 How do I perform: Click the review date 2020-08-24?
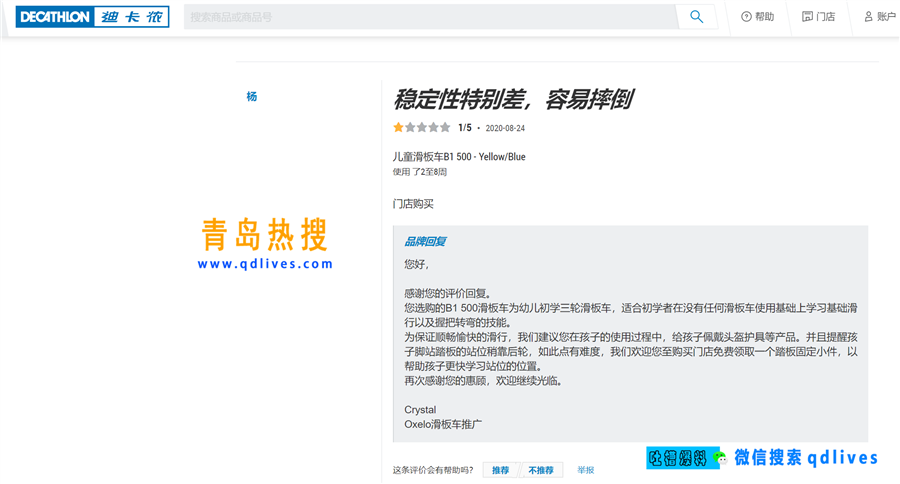(505, 128)
